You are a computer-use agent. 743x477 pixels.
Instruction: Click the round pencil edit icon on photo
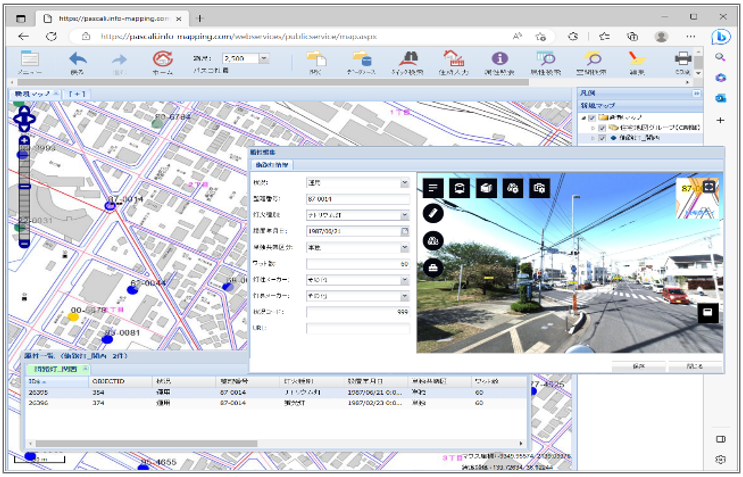point(433,212)
